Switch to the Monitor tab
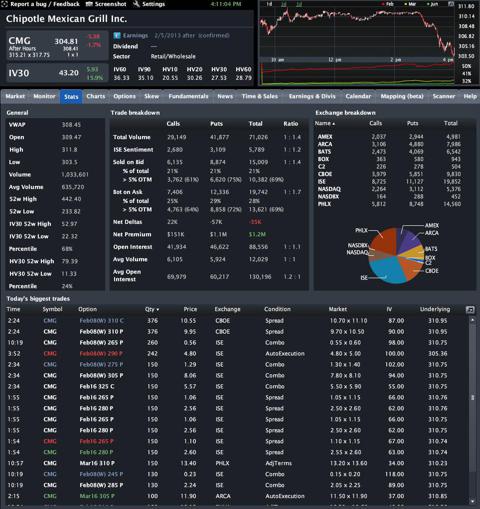This screenshot has height=509, width=480. click(44, 96)
